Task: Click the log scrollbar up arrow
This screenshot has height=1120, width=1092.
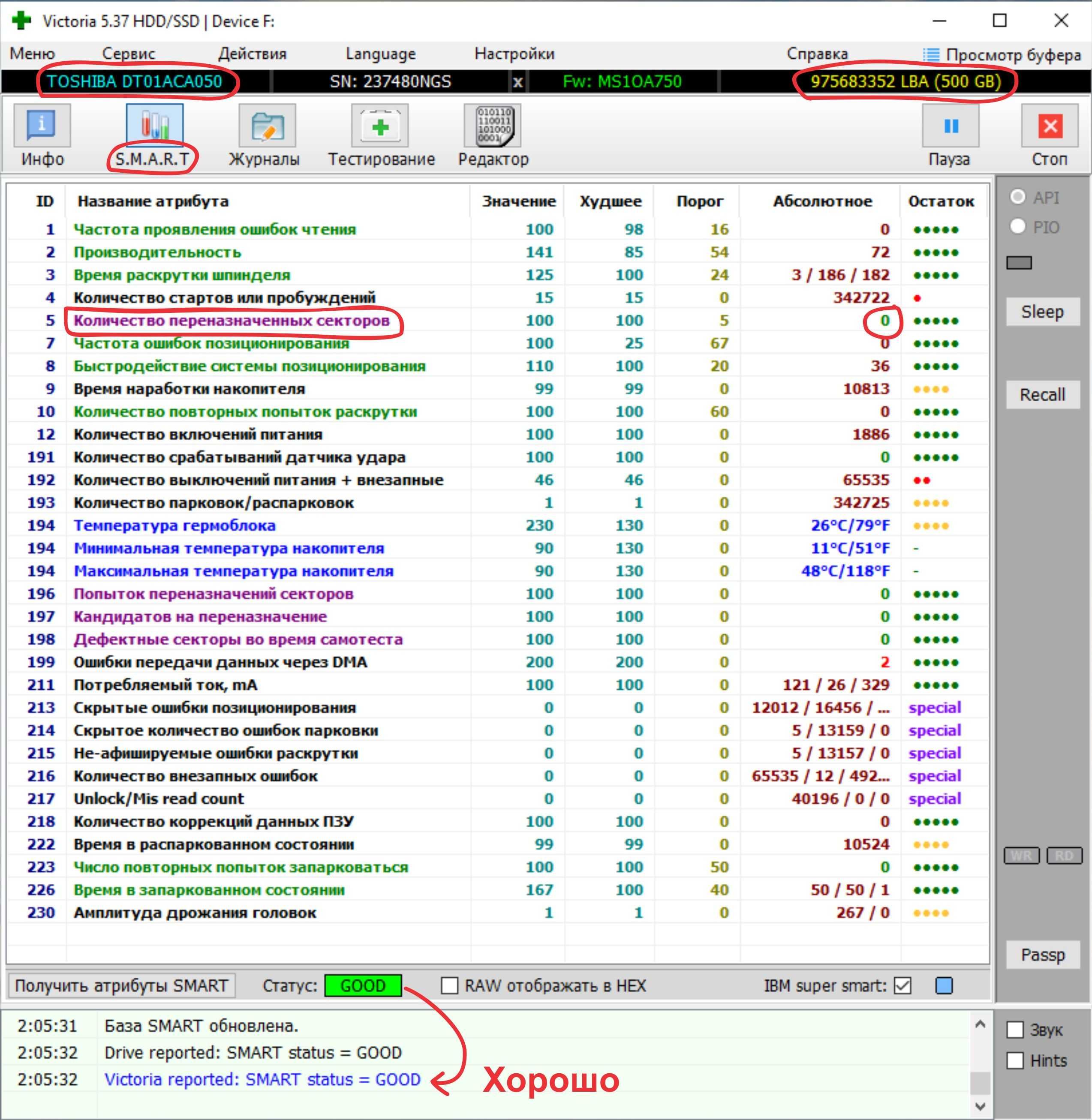Action: coord(980,1024)
